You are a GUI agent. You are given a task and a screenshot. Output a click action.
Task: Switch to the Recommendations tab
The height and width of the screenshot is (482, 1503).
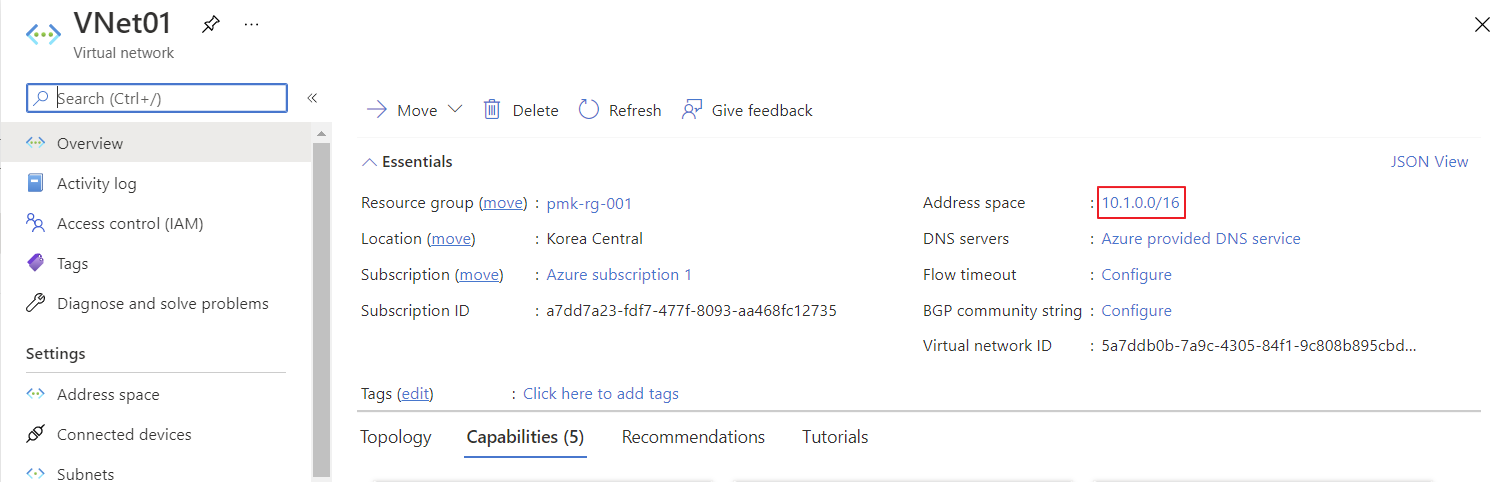point(694,437)
